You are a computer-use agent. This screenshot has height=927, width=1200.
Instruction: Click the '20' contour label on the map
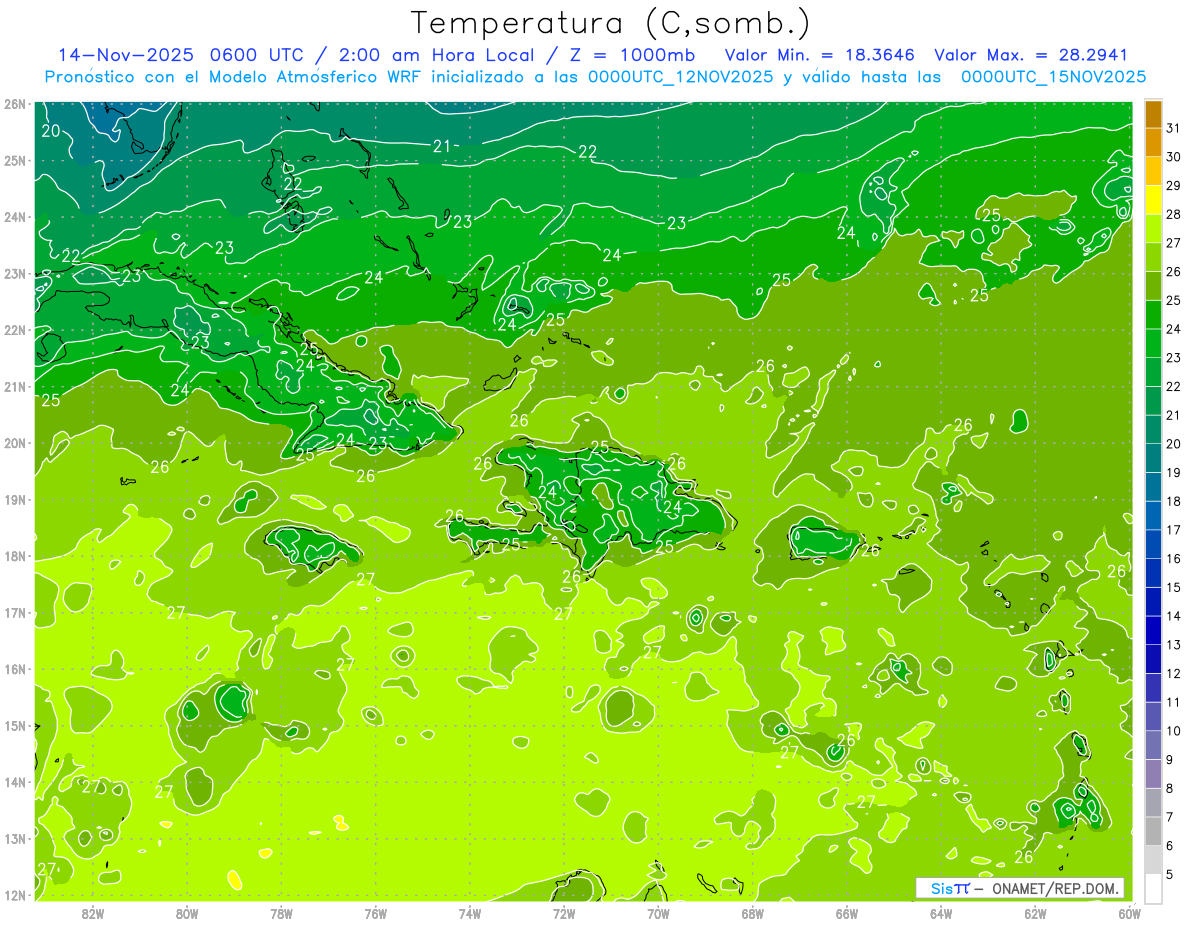(x=50, y=131)
